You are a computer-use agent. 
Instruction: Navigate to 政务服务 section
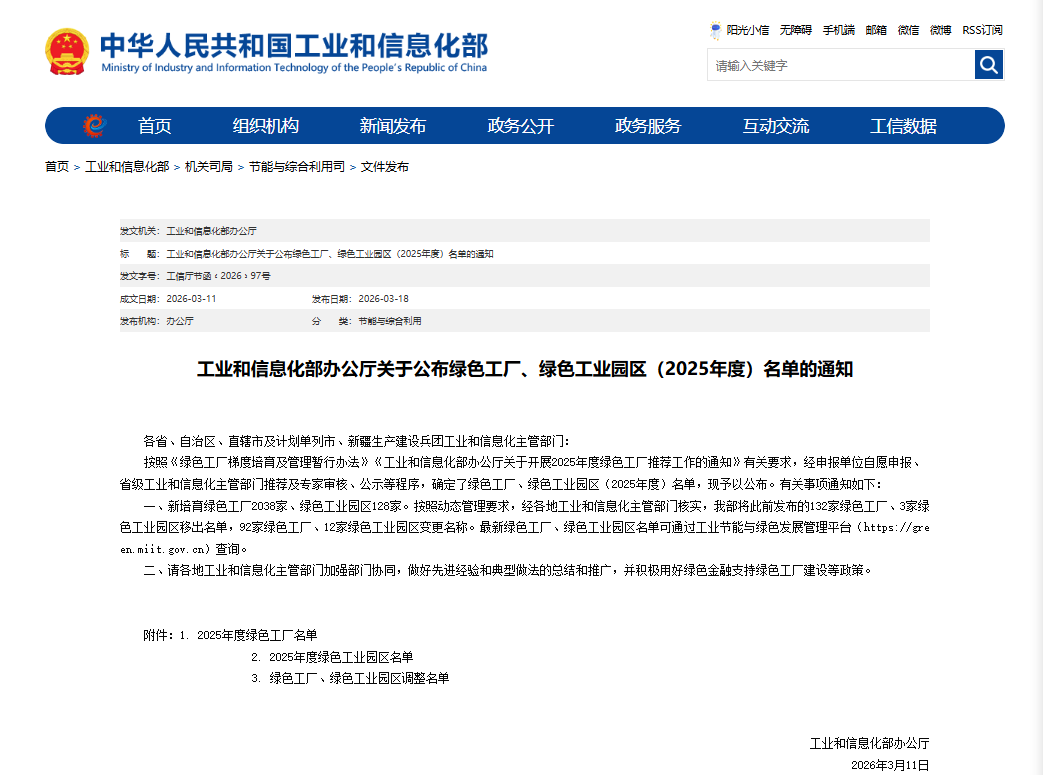pos(648,126)
